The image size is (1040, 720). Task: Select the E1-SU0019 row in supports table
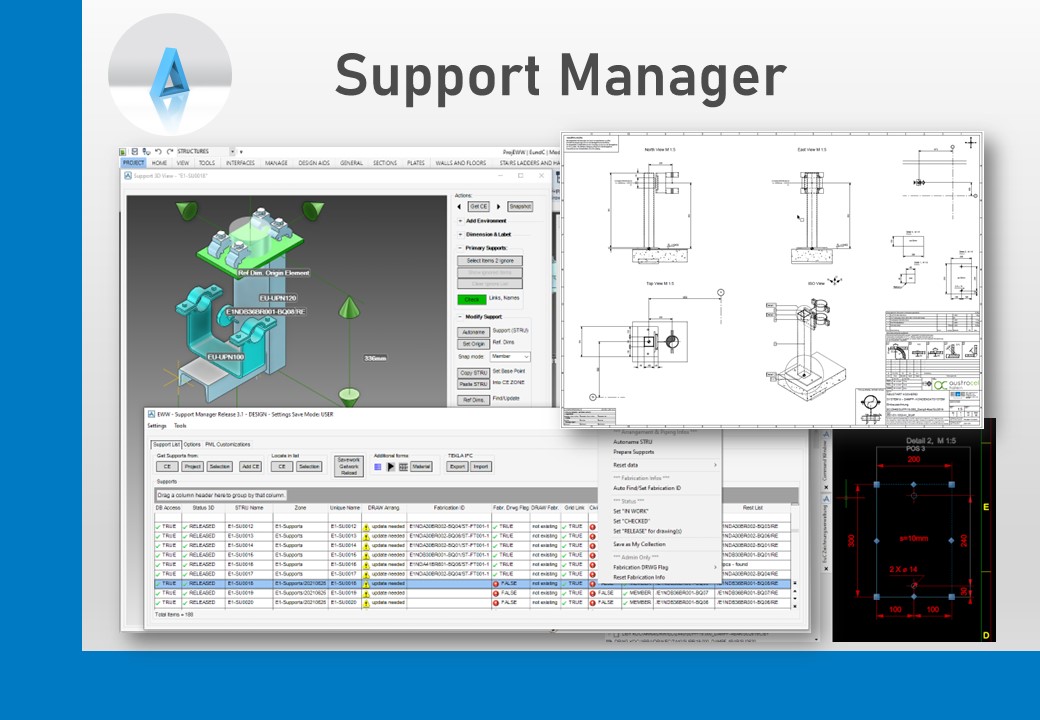244,593
